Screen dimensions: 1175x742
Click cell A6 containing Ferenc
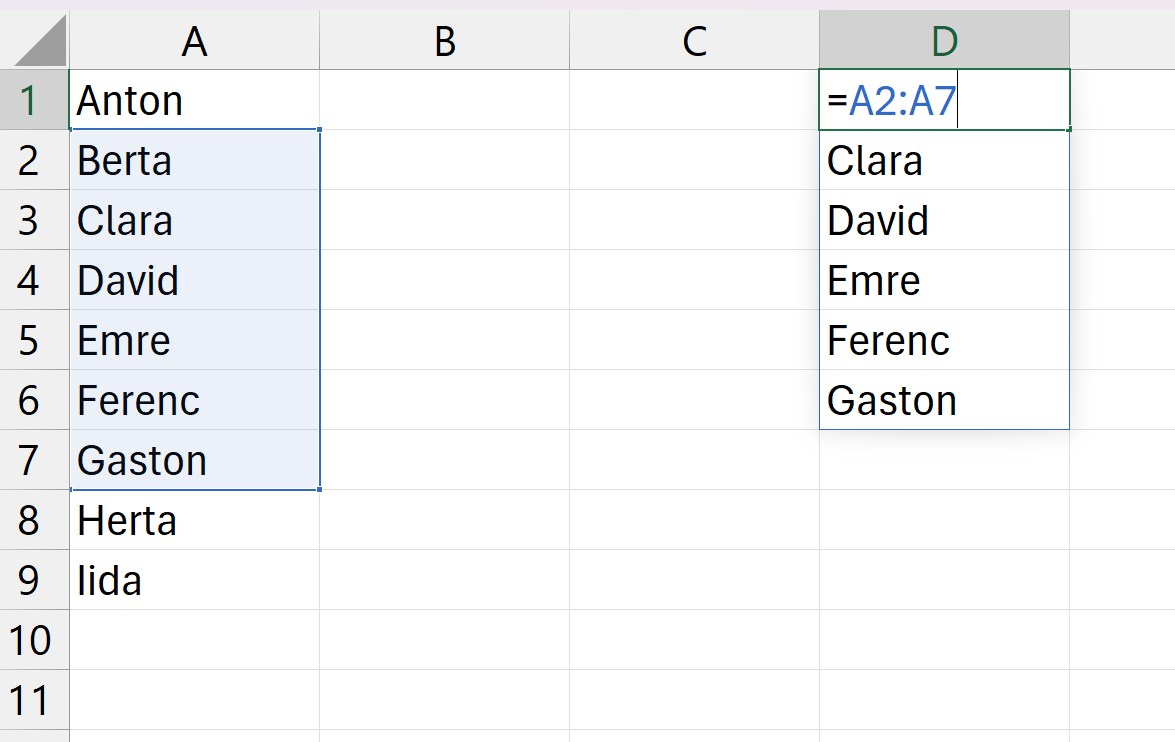pos(194,400)
